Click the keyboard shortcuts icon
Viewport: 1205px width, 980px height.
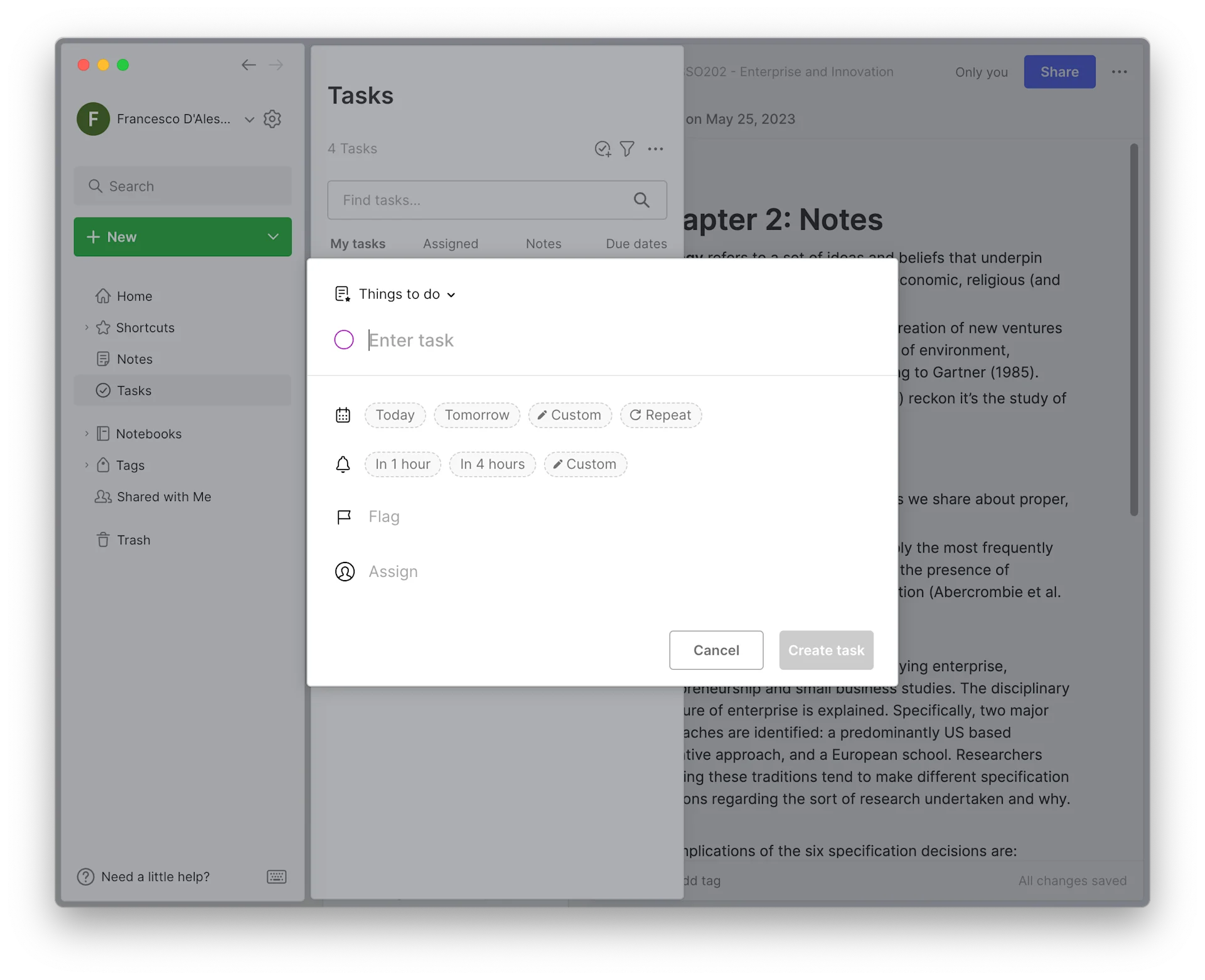(x=277, y=876)
